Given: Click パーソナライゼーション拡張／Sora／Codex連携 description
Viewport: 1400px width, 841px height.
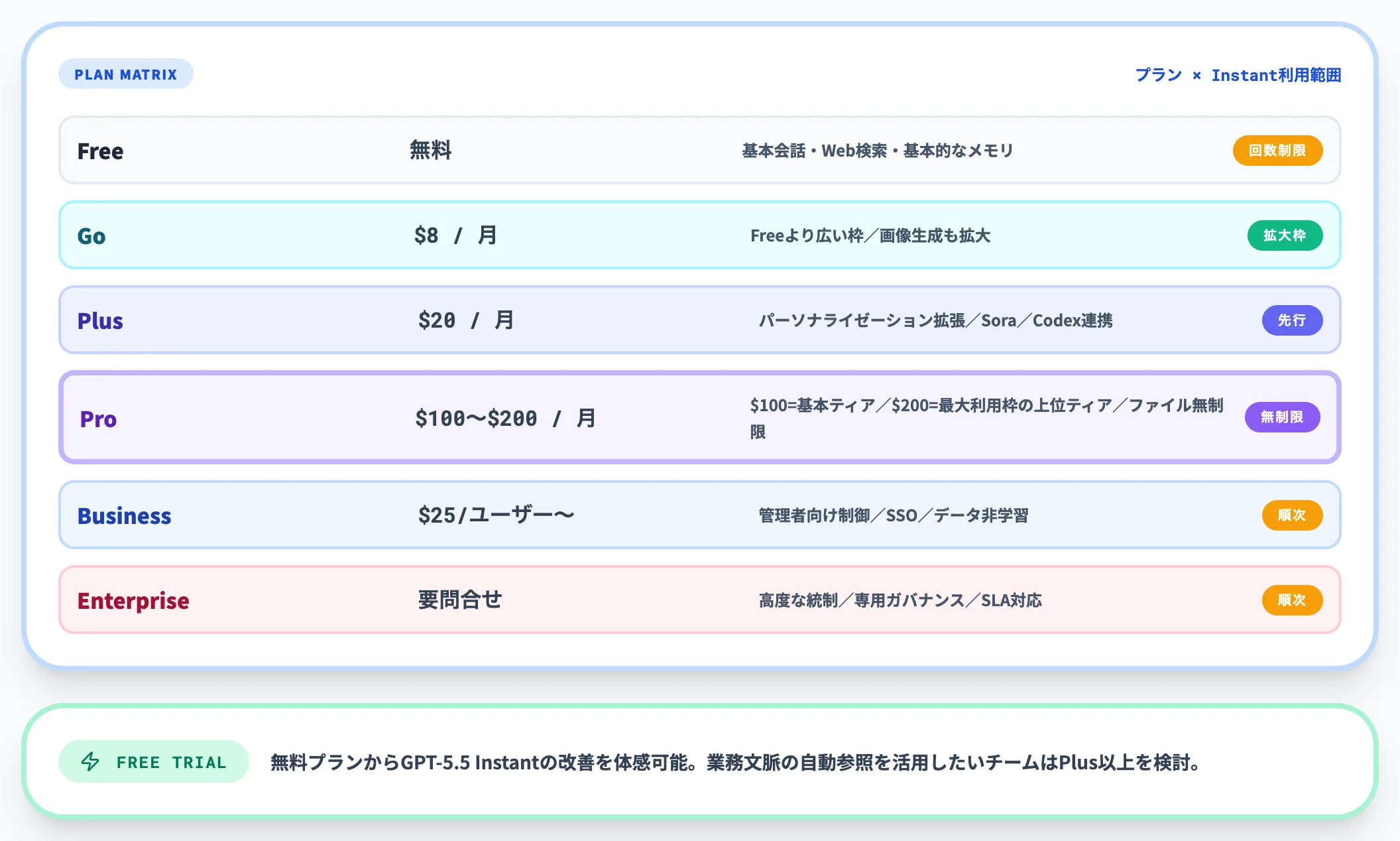Looking at the screenshot, I should point(935,320).
